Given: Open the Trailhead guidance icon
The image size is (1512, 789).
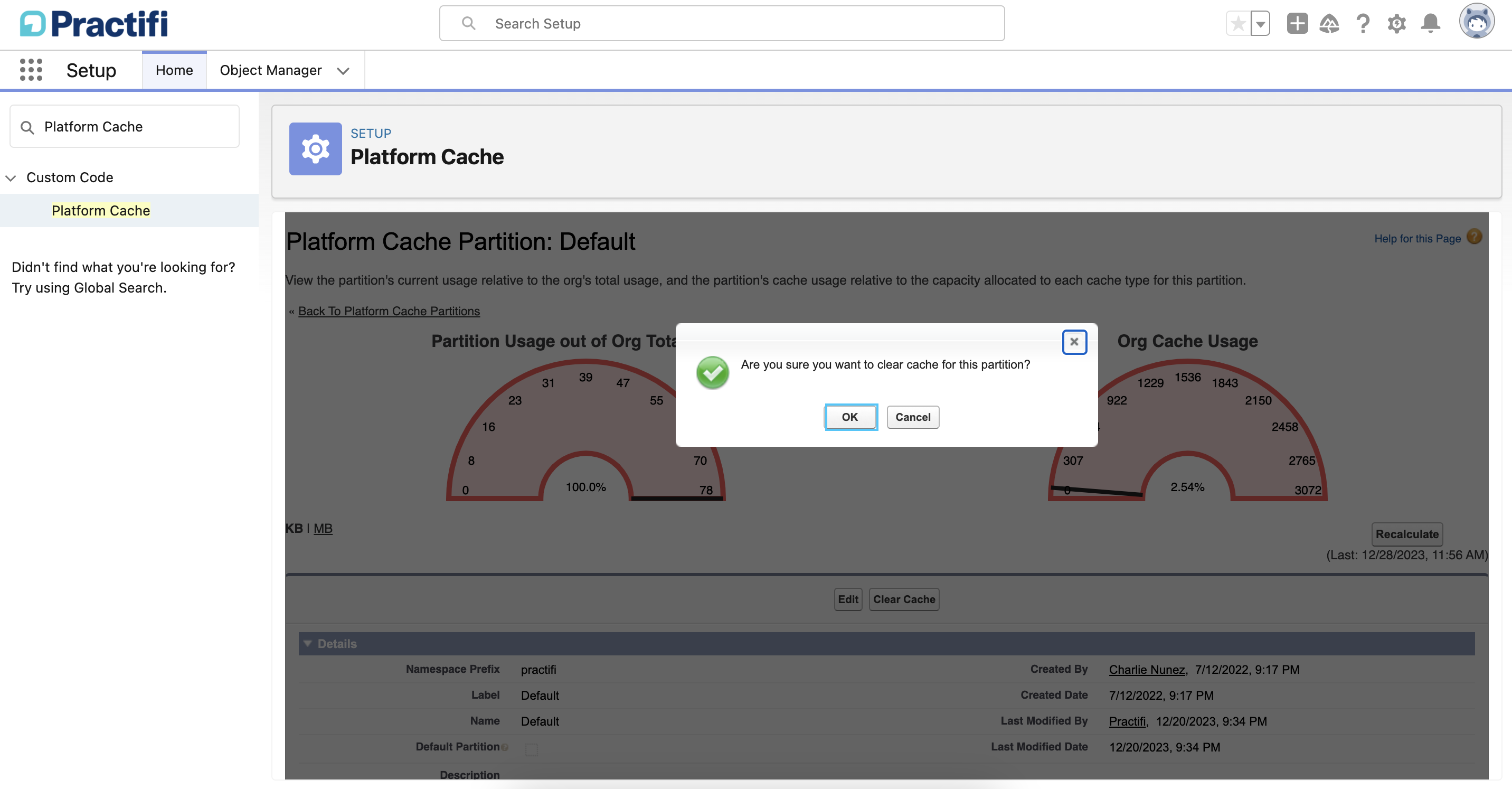Looking at the screenshot, I should click(x=1329, y=24).
